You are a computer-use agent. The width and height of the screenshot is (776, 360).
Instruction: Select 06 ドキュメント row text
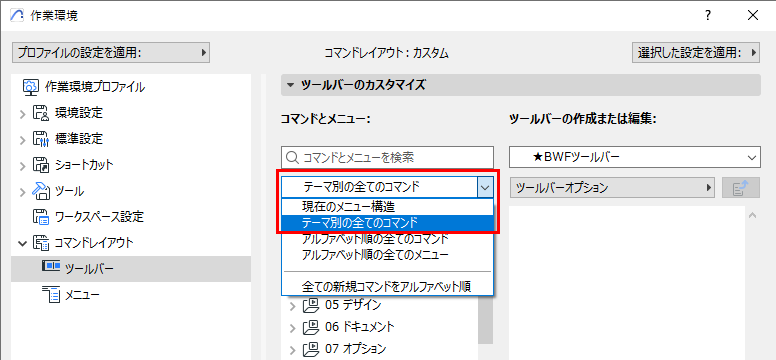[x=360, y=326]
